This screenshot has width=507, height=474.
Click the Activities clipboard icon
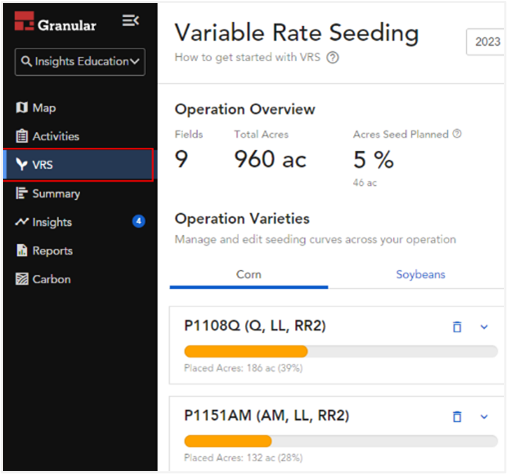point(22,136)
